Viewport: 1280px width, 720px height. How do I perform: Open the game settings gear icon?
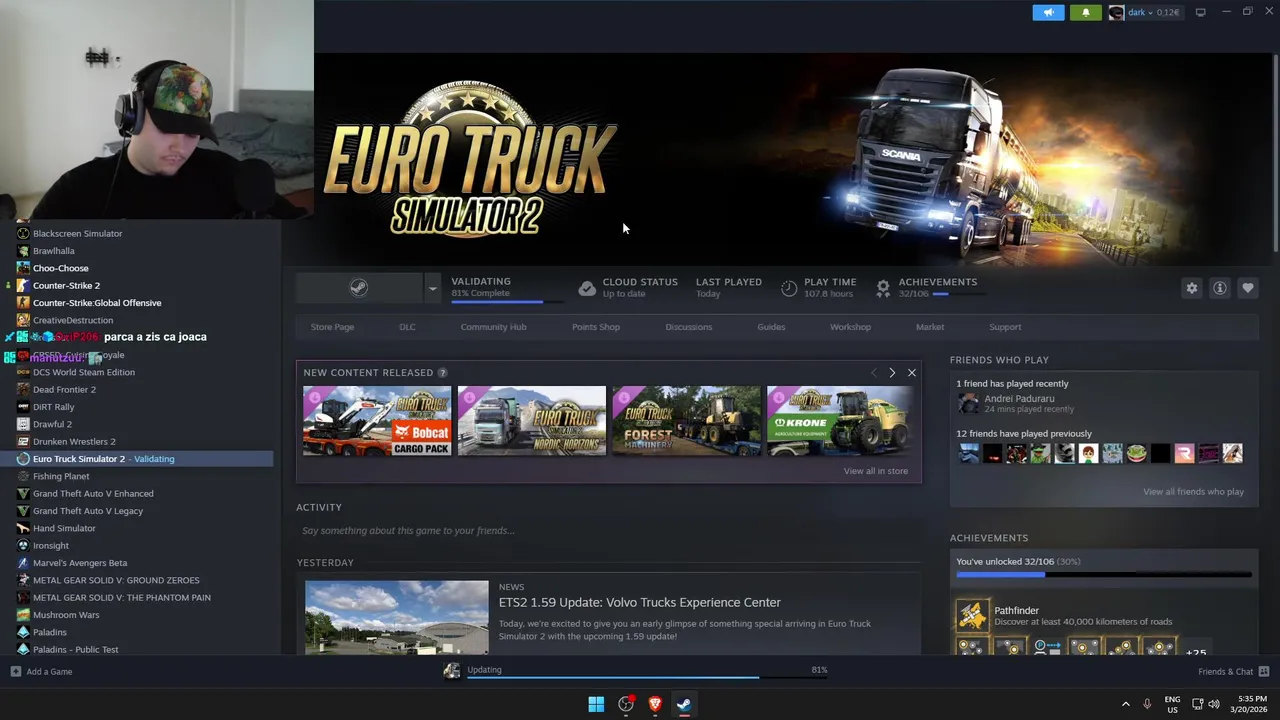click(x=1192, y=288)
